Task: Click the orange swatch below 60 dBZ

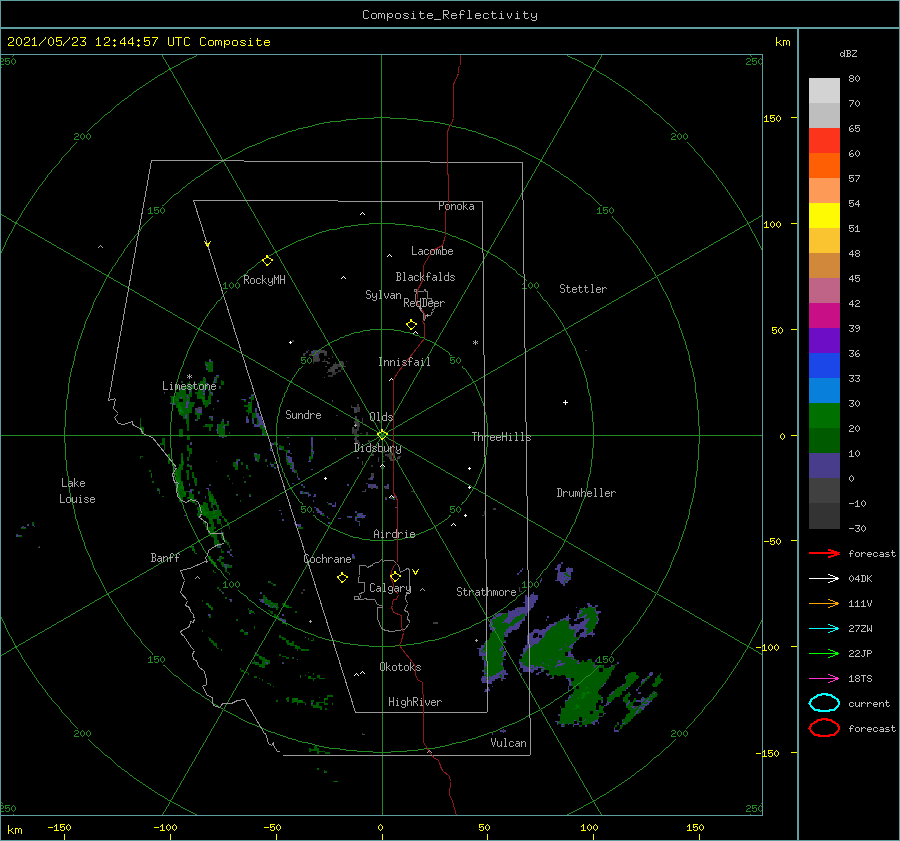Action: coord(824,166)
